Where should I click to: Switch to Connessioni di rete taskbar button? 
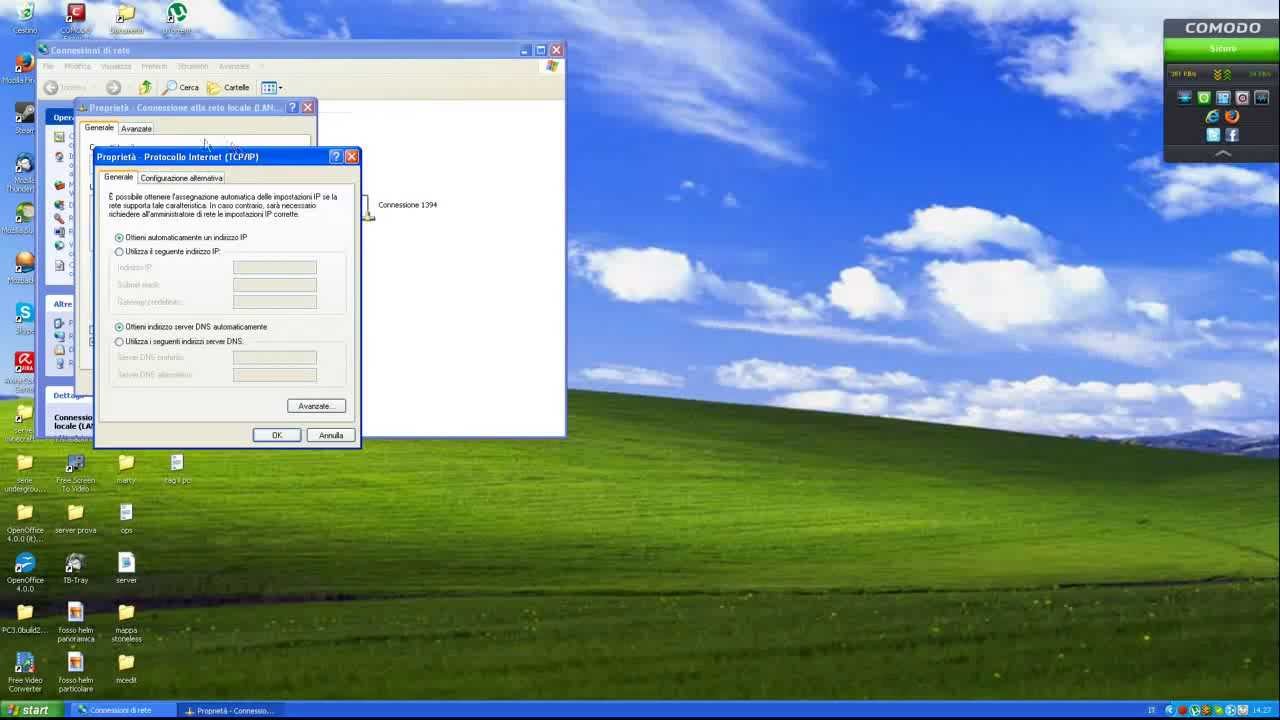[x=120, y=710]
